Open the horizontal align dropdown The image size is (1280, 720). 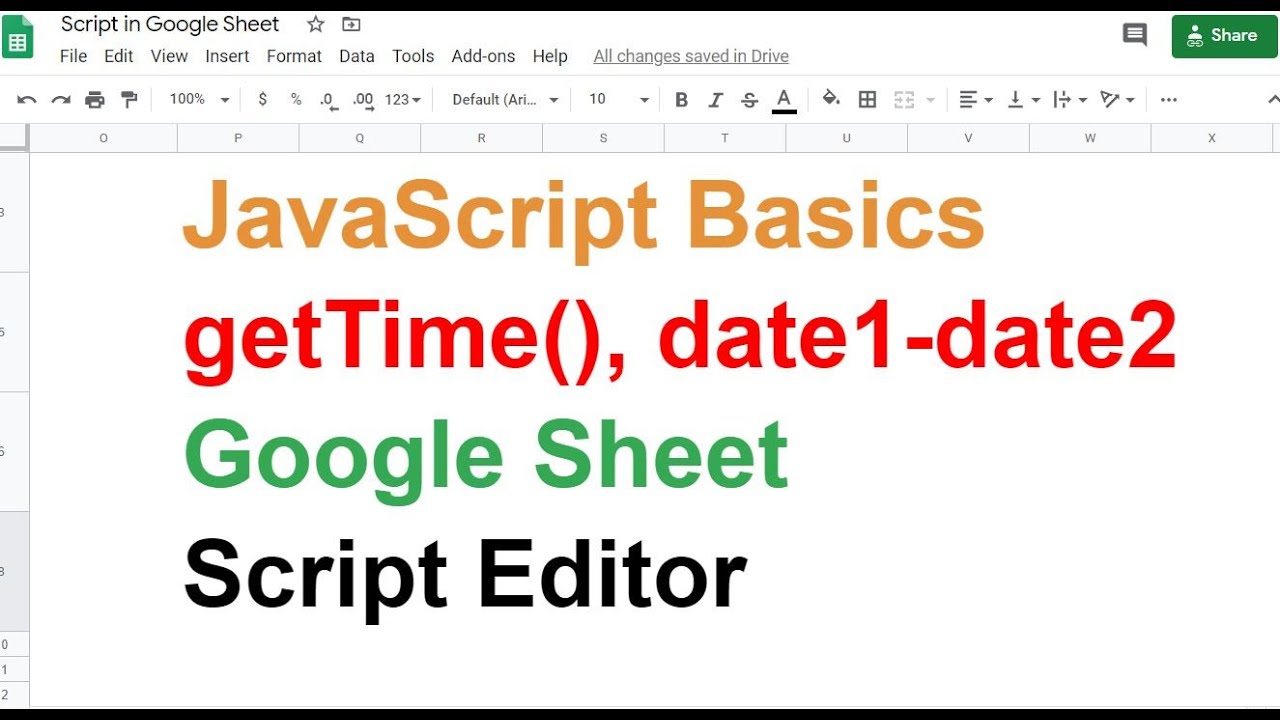975,99
